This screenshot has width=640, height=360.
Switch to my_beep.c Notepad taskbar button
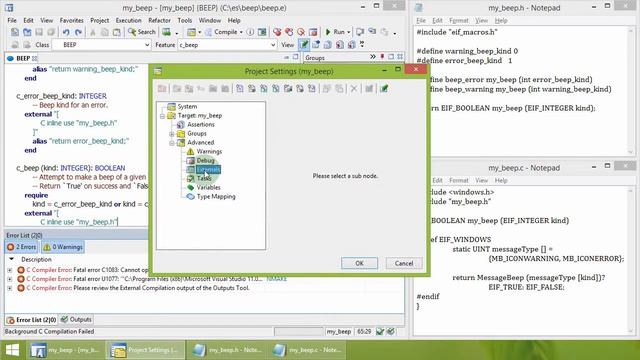pos(307,350)
